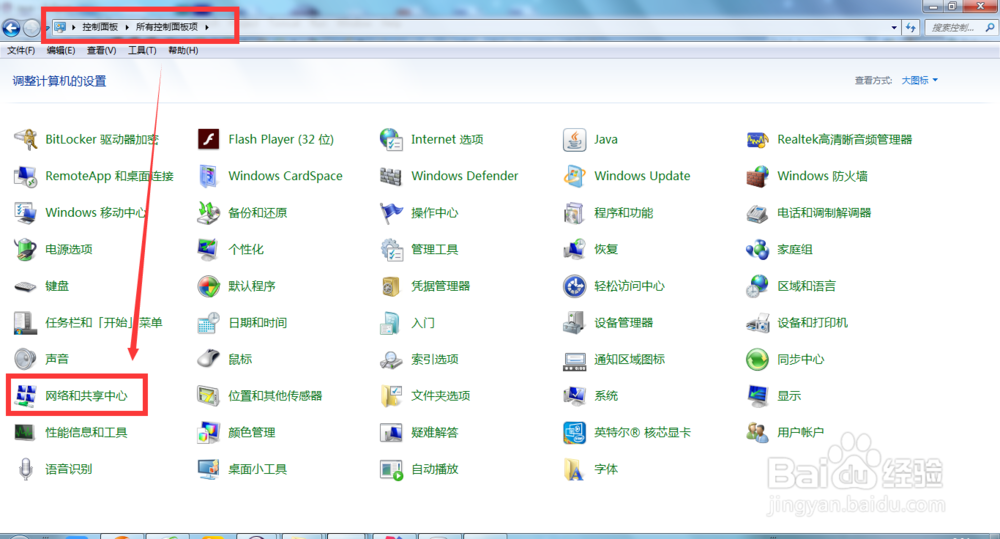The width and height of the screenshot is (1000, 539).
Task: Open the 网络和共享中心 icon
Action: point(26,395)
